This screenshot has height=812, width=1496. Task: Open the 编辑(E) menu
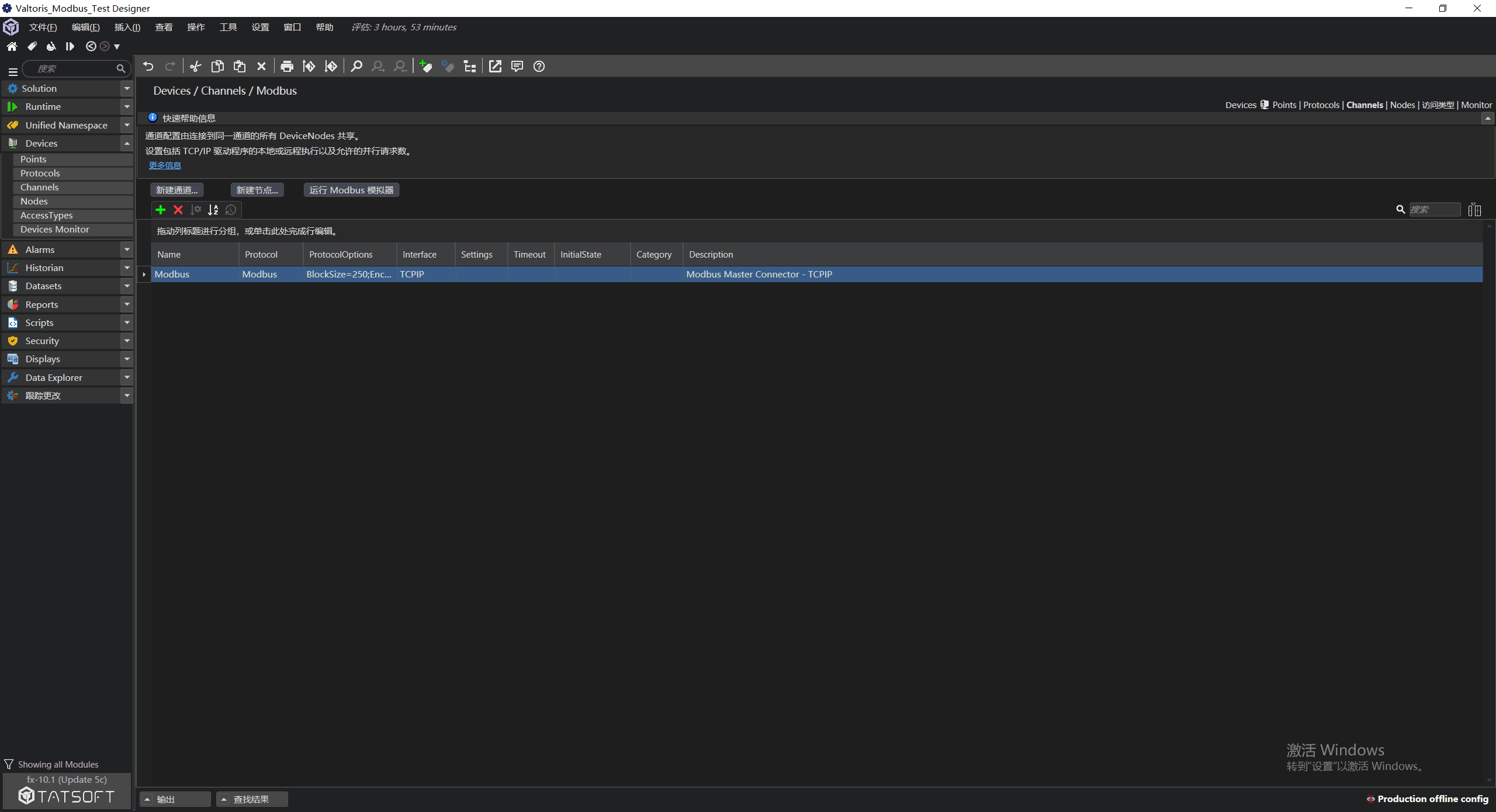pyautogui.click(x=85, y=27)
